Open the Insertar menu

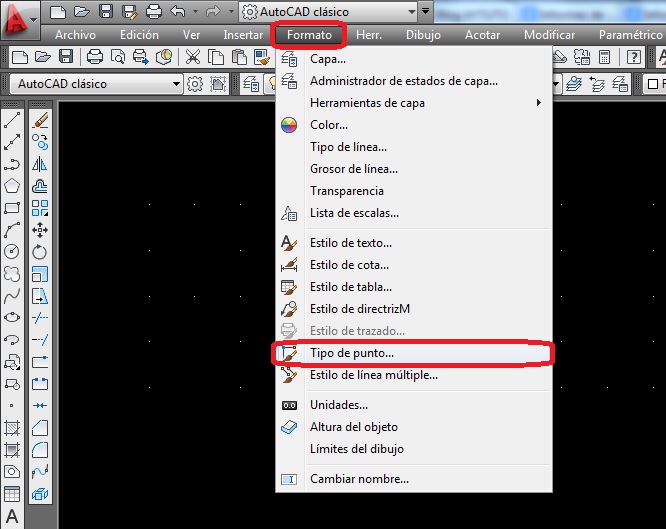(x=243, y=35)
